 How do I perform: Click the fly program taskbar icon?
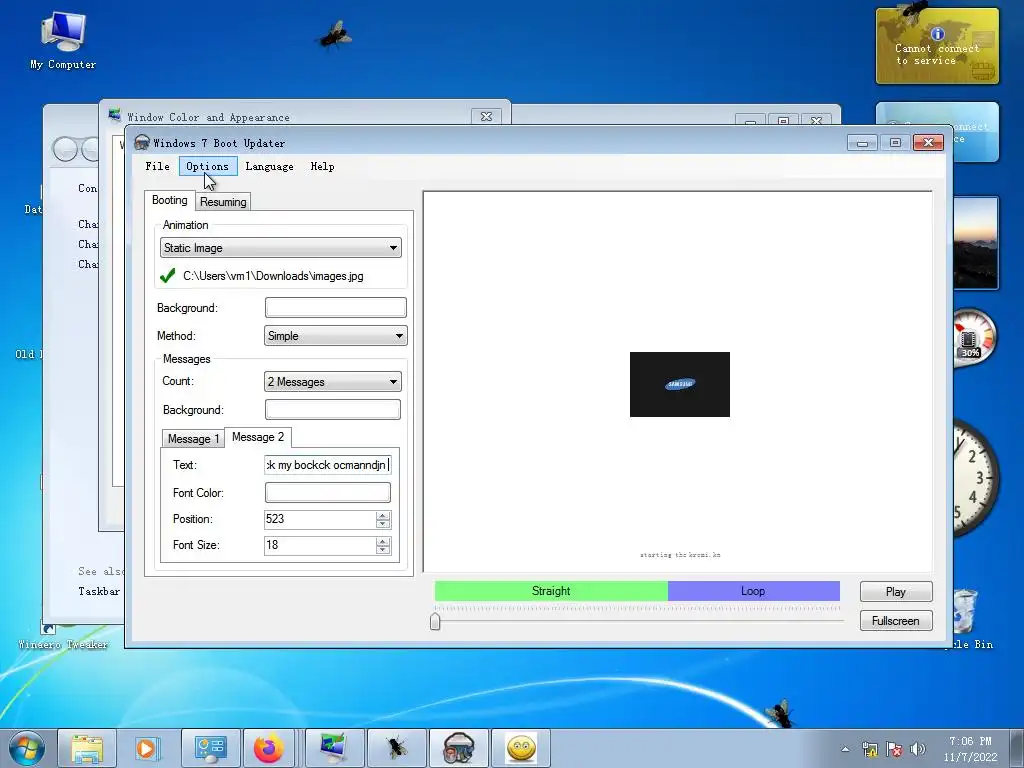coord(396,748)
